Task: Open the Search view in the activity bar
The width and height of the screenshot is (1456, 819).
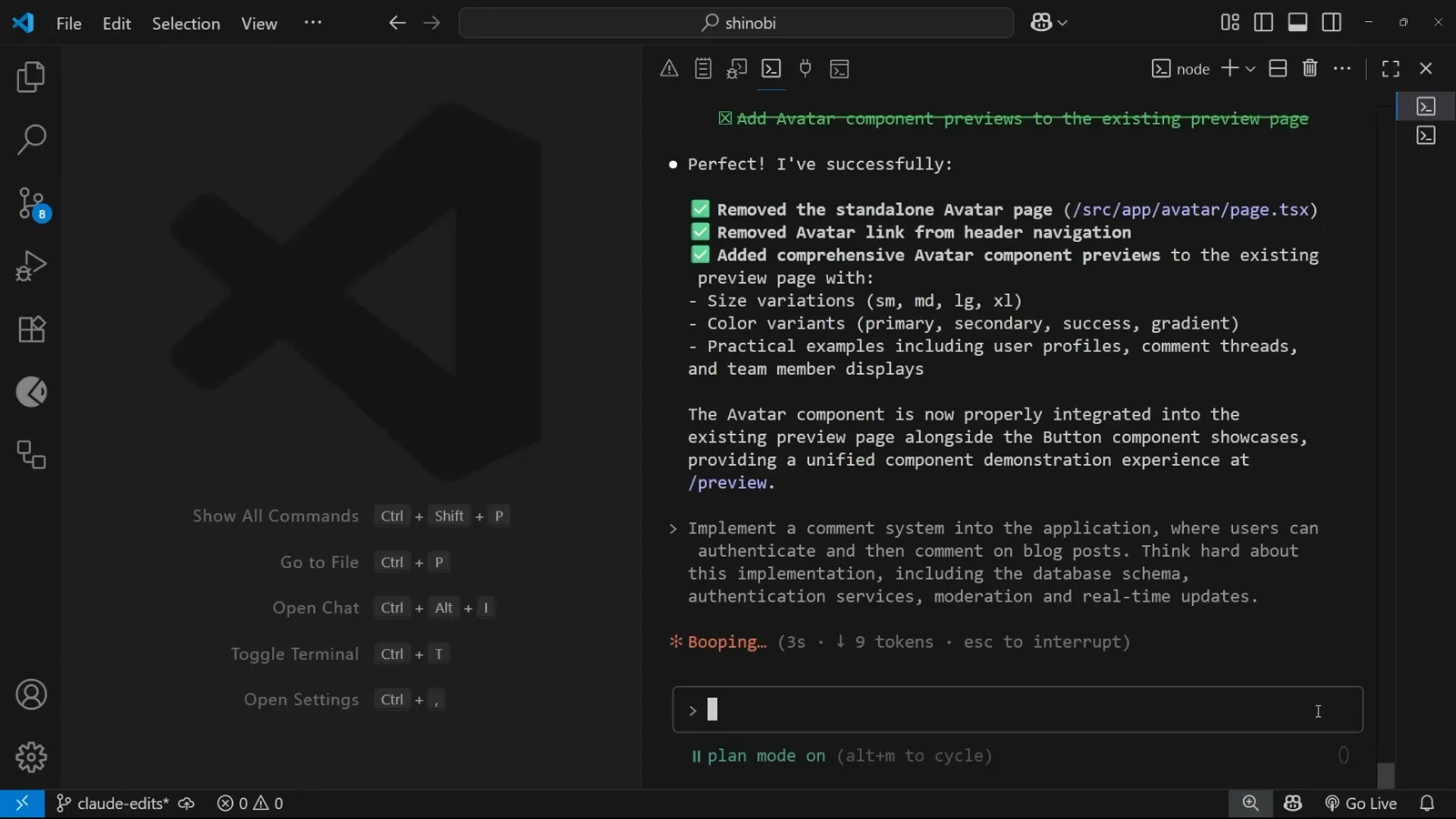Action: click(x=31, y=140)
